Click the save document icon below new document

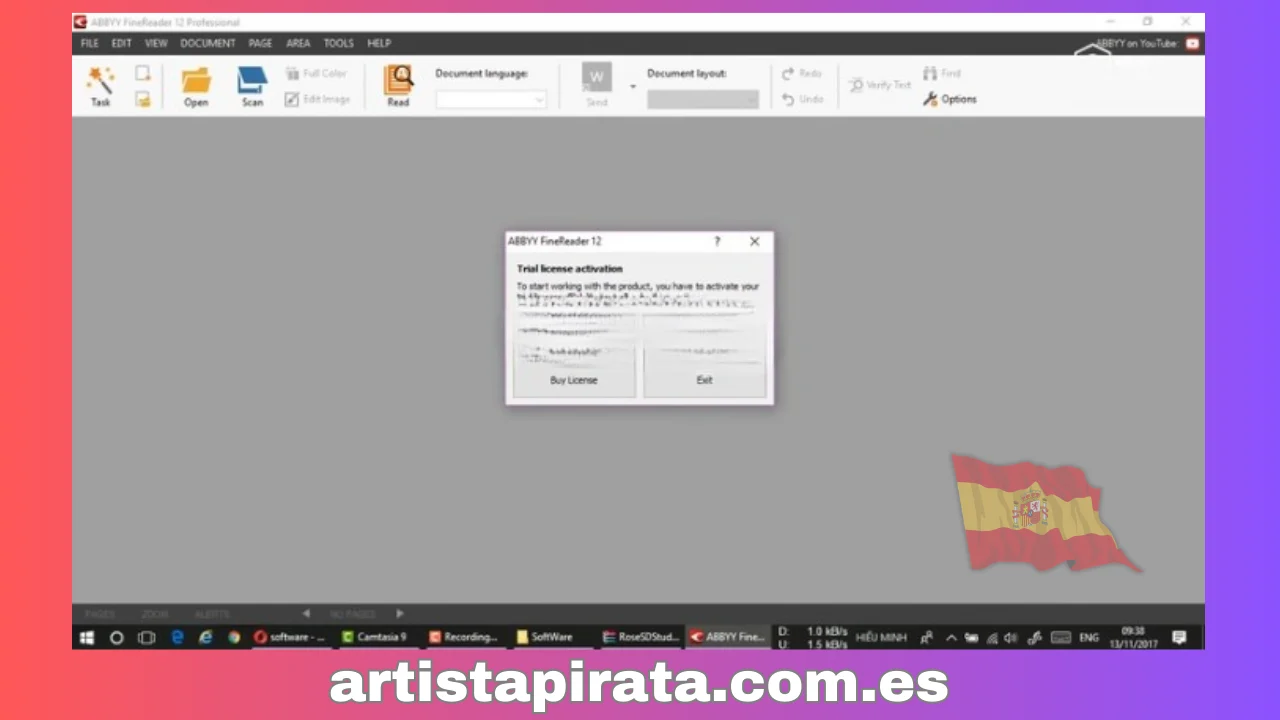coord(143,99)
